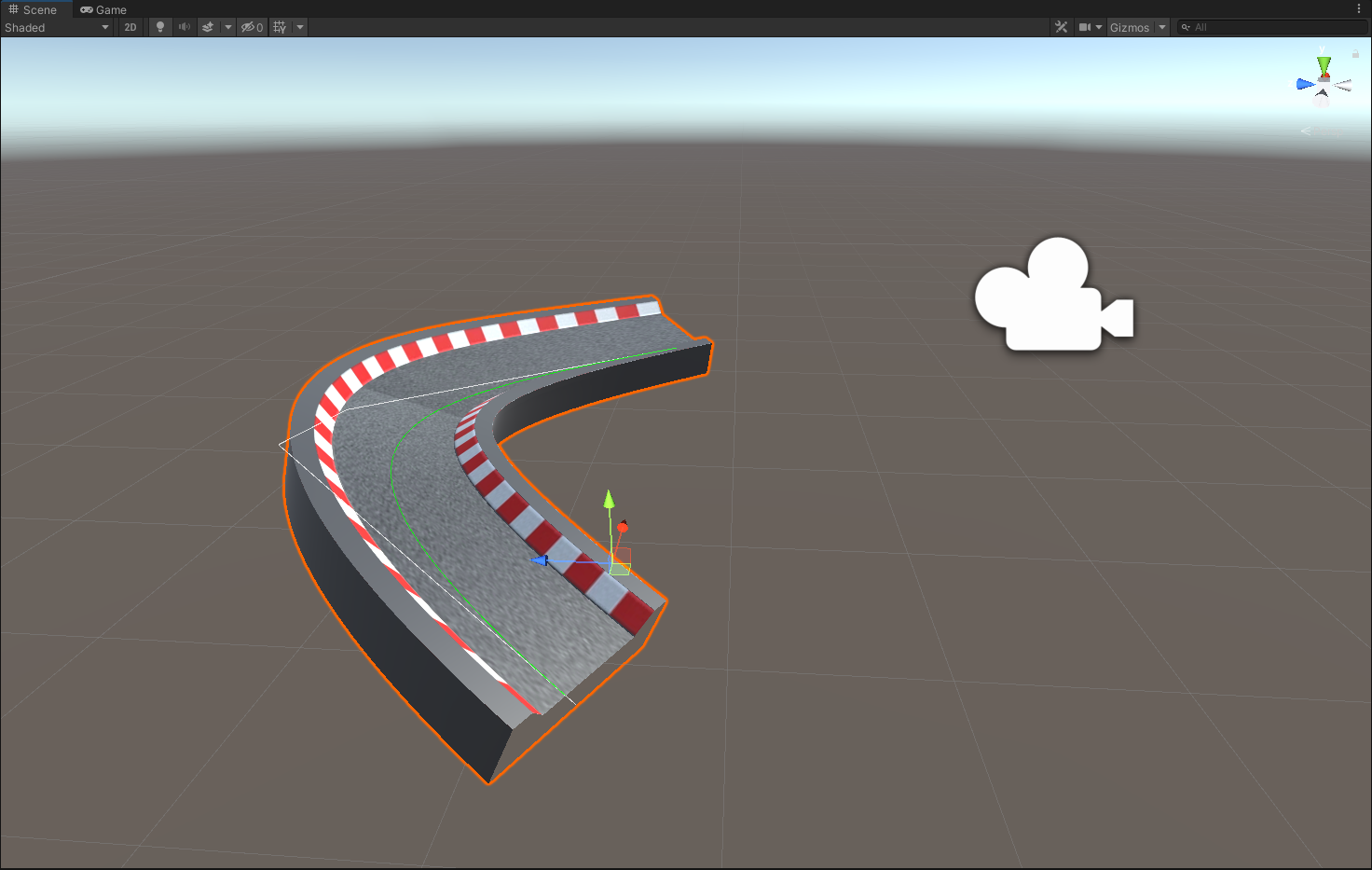Image resolution: width=1372 pixels, height=870 pixels.
Task: Open the scene view kebab menu
Action: point(1358,8)
